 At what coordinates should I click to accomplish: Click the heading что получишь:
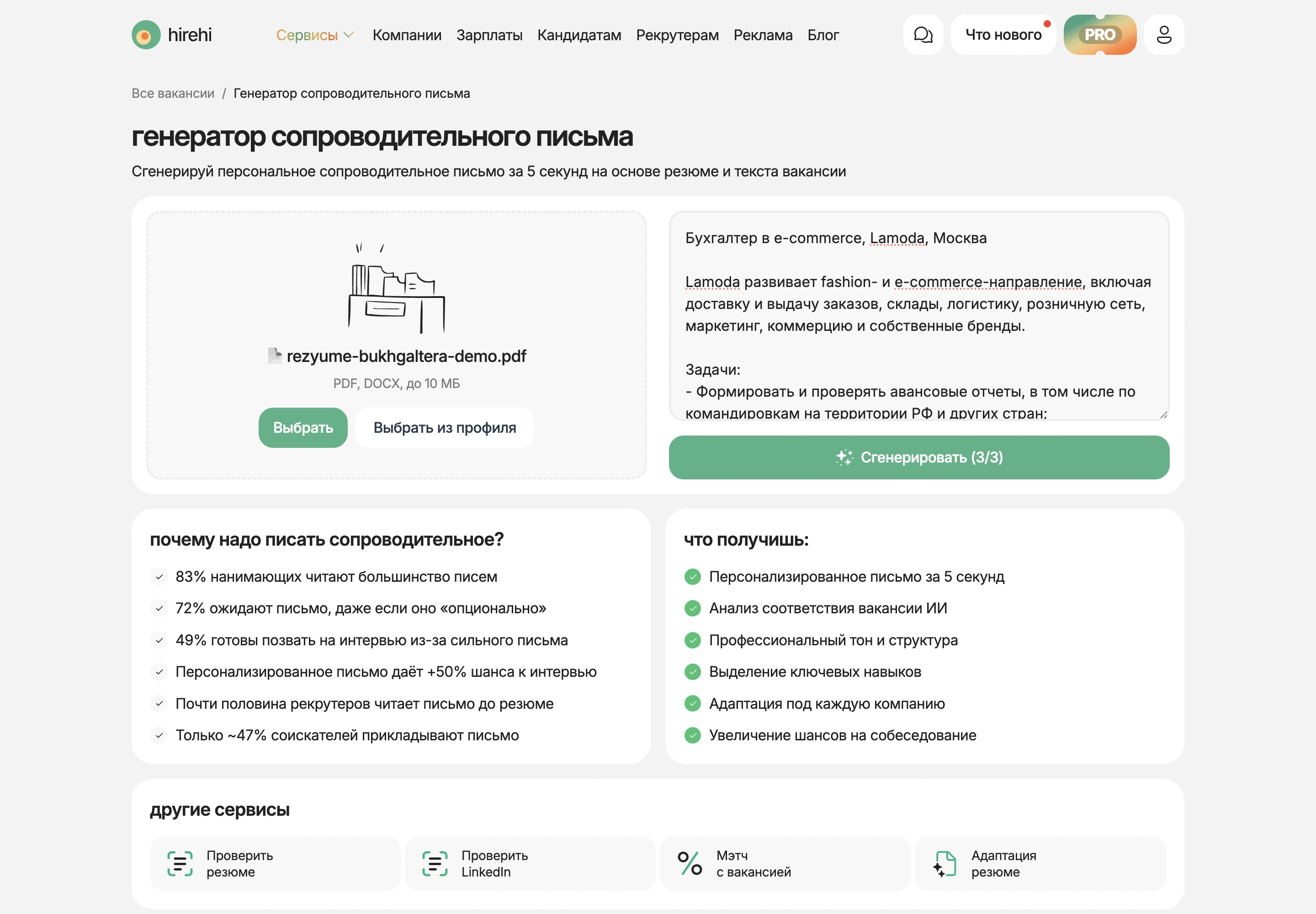point(746,539)
